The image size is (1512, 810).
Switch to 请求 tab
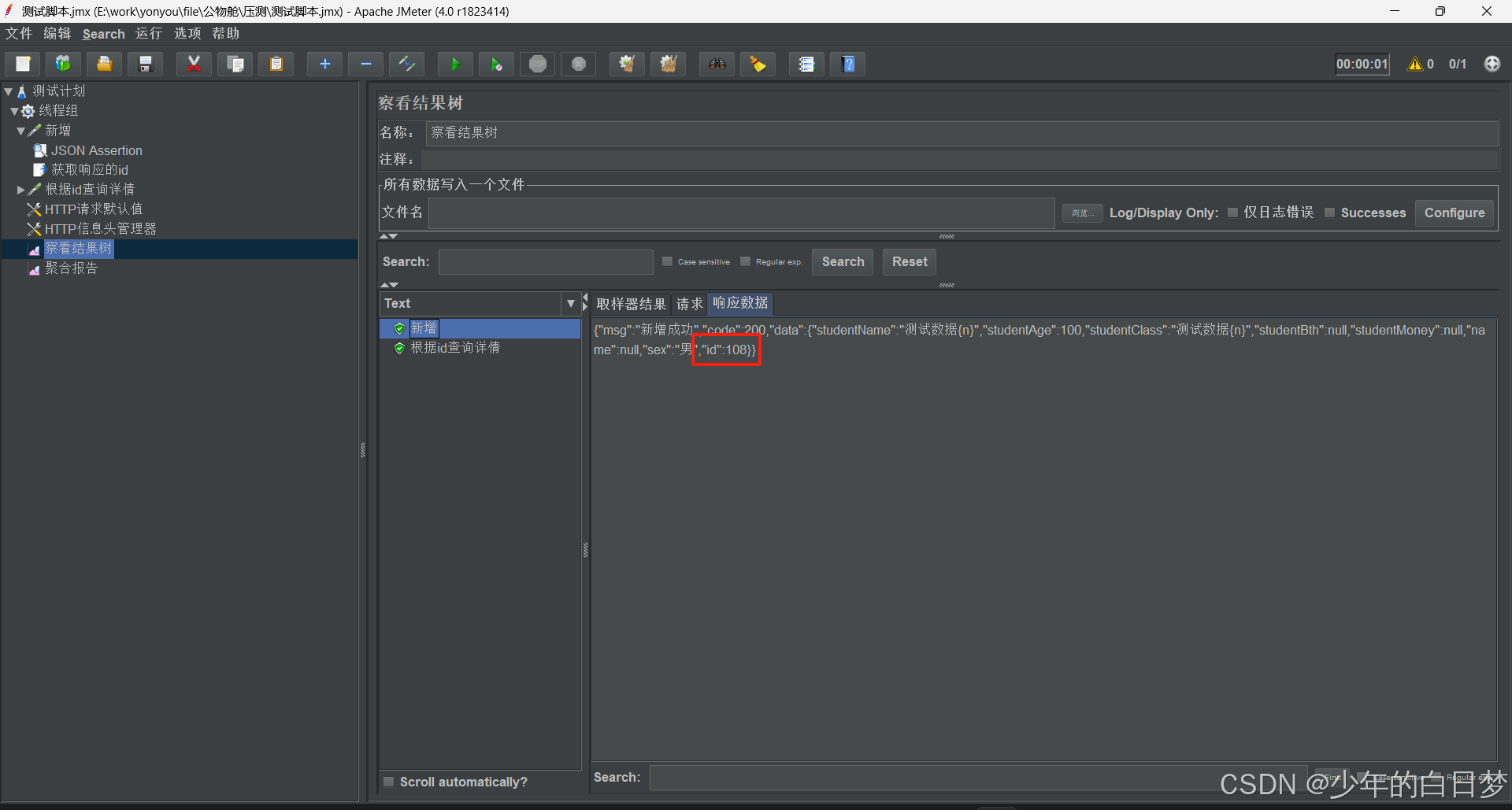pos(689,304)
